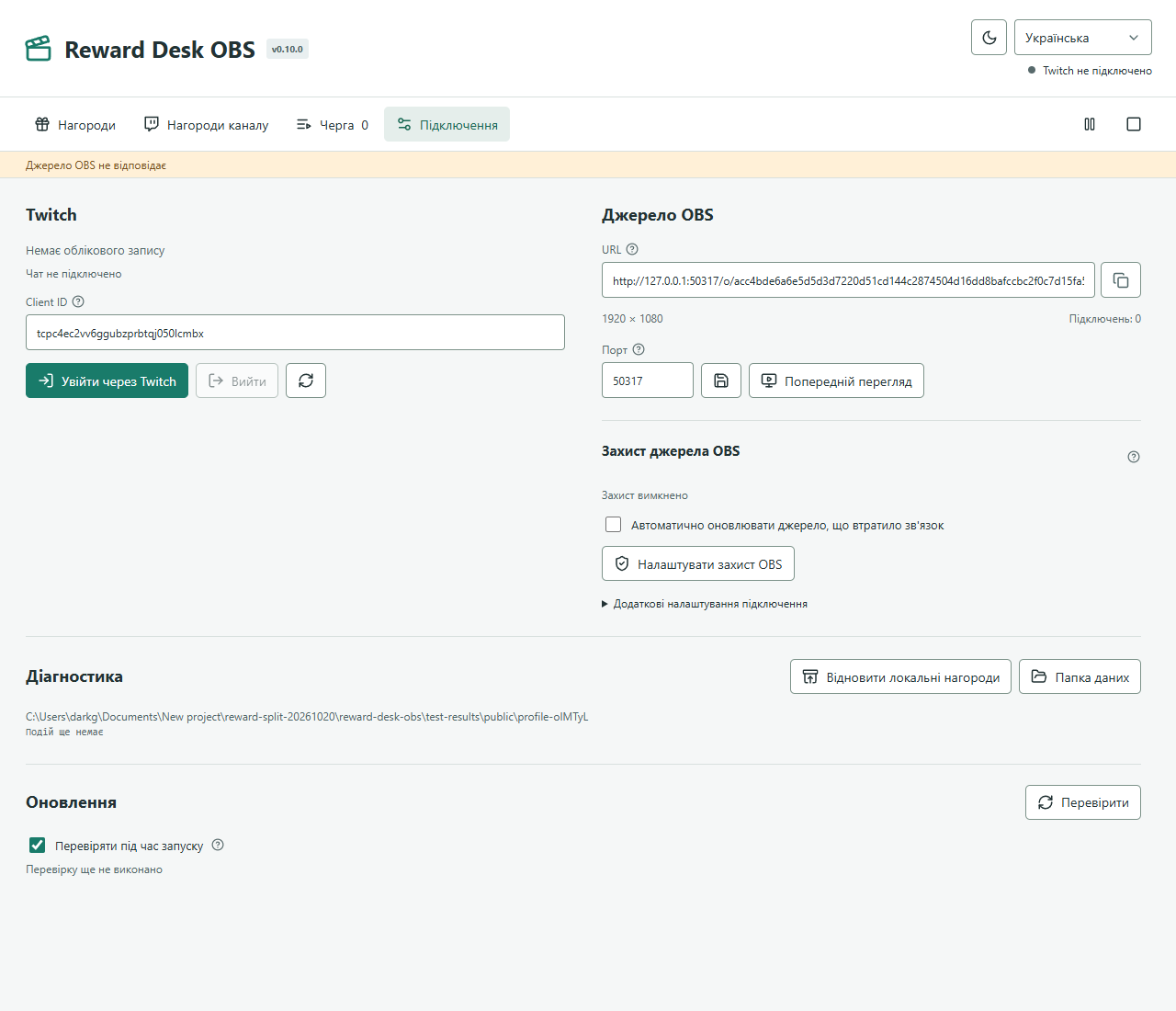Focus the Client ID input field
Viewport: 1176px width, 1011px height.
[x=295, y=333]
